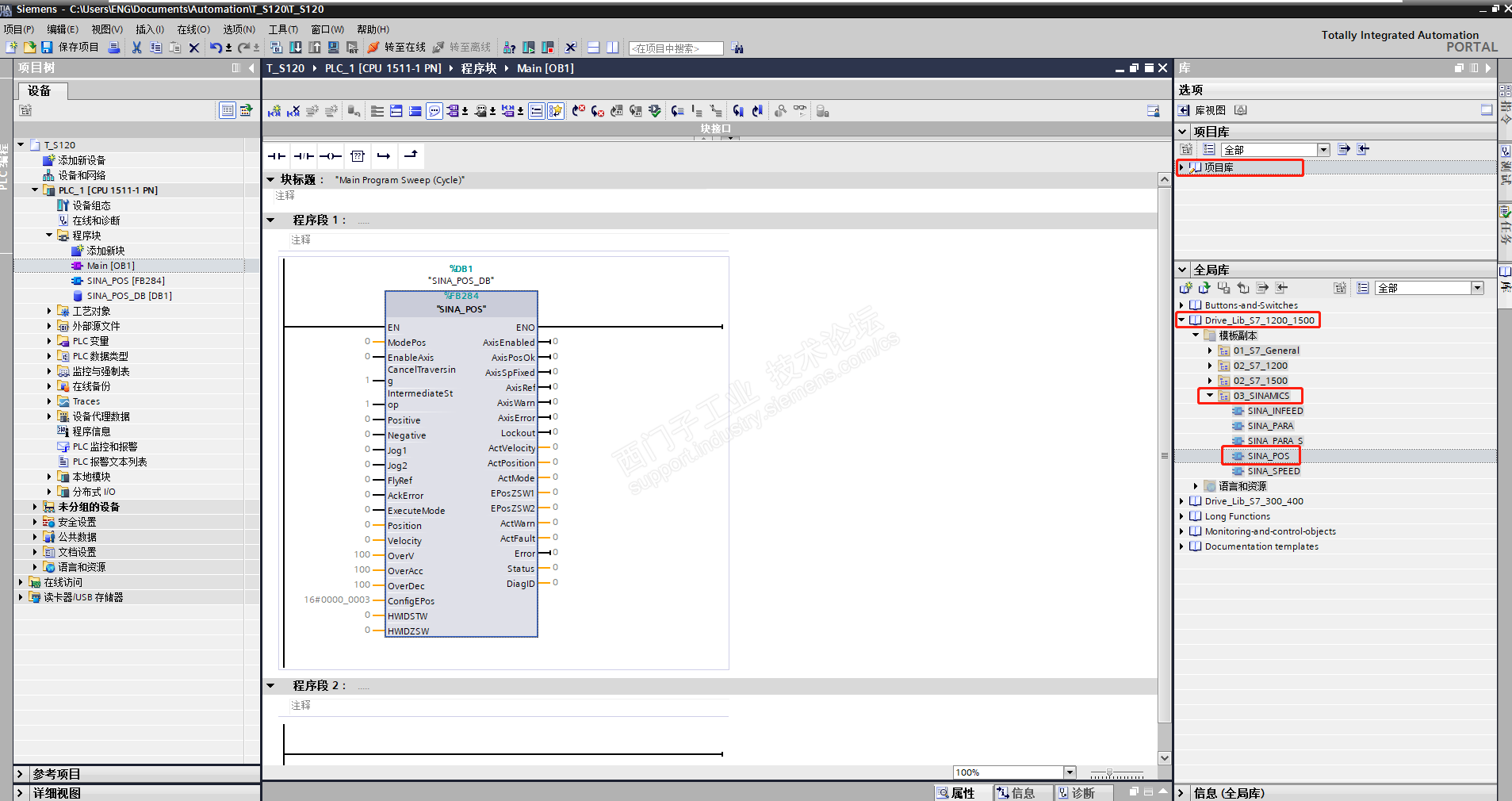Toggle the network list view button
The image size is (1512, 801).
[x=537, y=111]
